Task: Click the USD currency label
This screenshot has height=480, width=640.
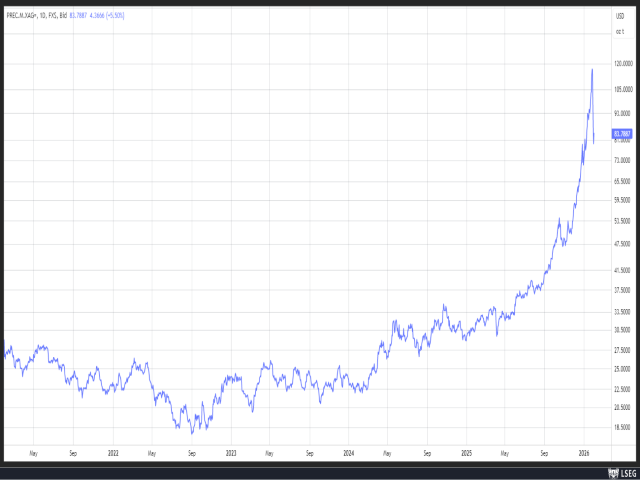Action: [x=619, y=15]
